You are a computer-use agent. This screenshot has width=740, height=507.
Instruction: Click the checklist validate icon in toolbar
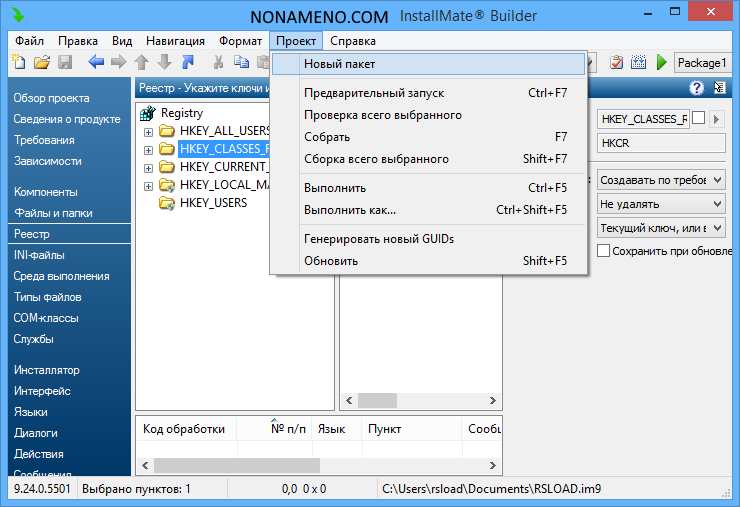pos(617,63)
